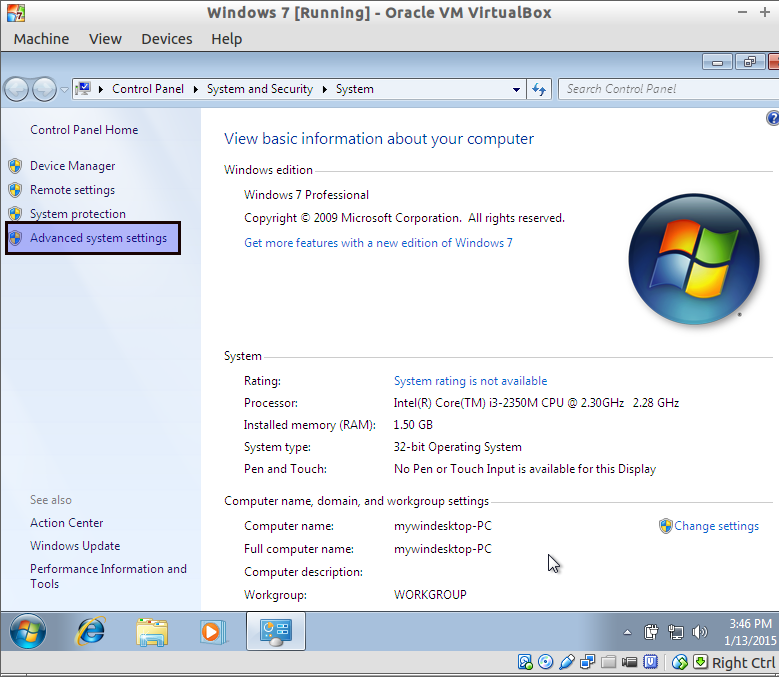The image size is (779, 677).
Task: Click the shield icon beside Remote settings
Action: coord(15,190)
